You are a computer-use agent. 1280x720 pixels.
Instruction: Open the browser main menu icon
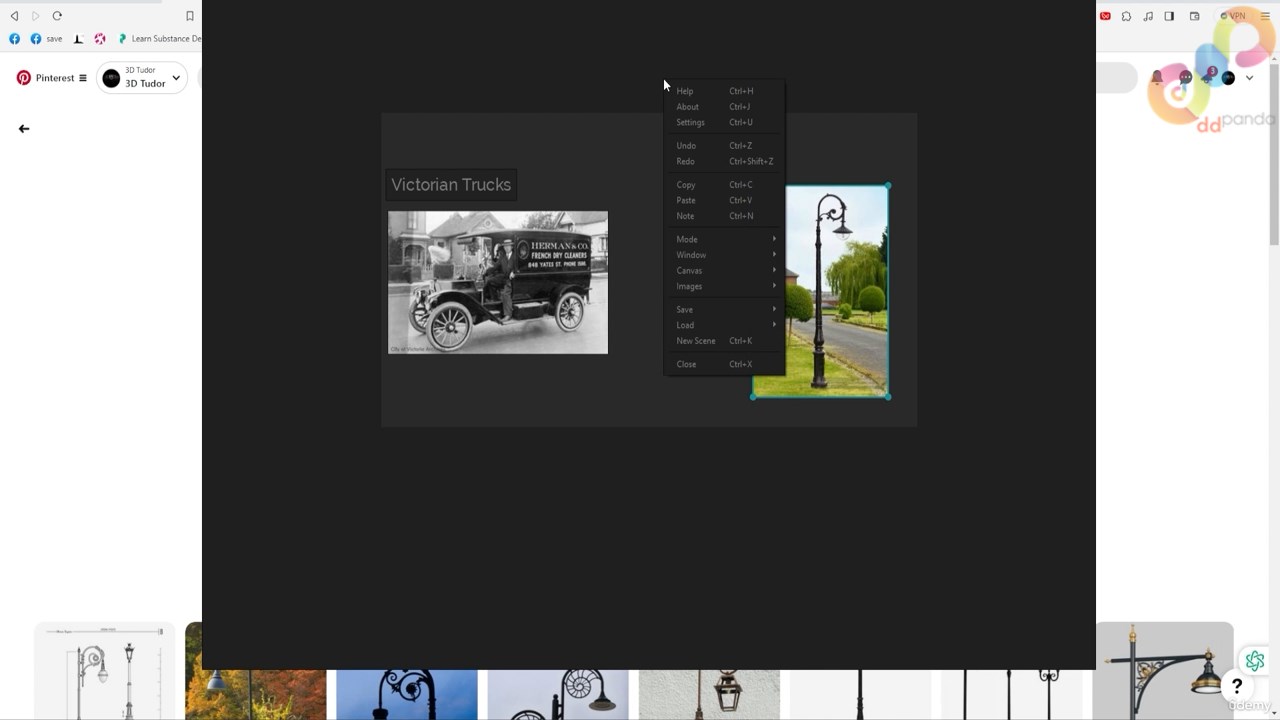click(x=1265, y=16)
